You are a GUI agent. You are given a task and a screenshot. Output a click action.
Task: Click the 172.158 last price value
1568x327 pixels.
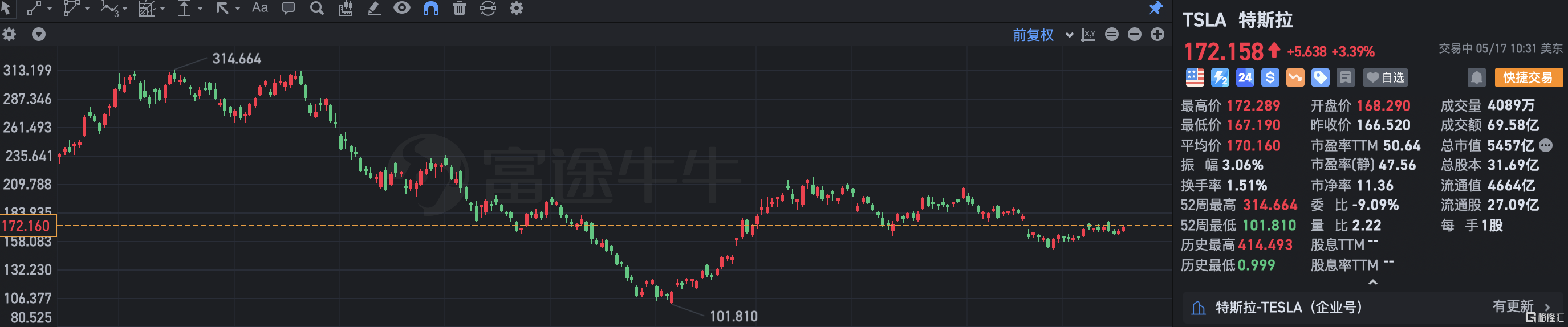pos(1224,52)
